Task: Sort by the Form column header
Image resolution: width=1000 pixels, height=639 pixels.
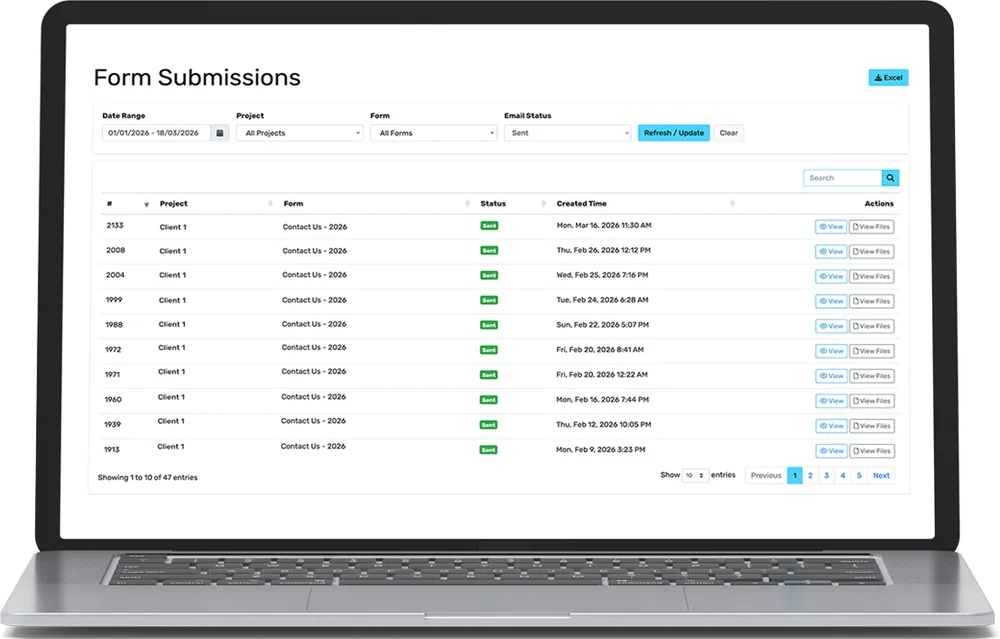Action: (x=293, y=203)
